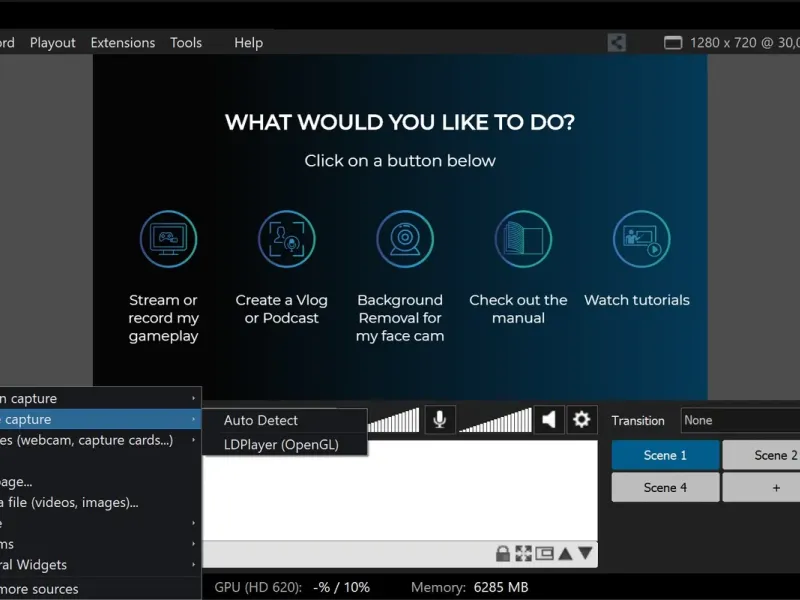Click Check out the manual label
The width and height of the screenshot is (800, 600).
(518, 309)
